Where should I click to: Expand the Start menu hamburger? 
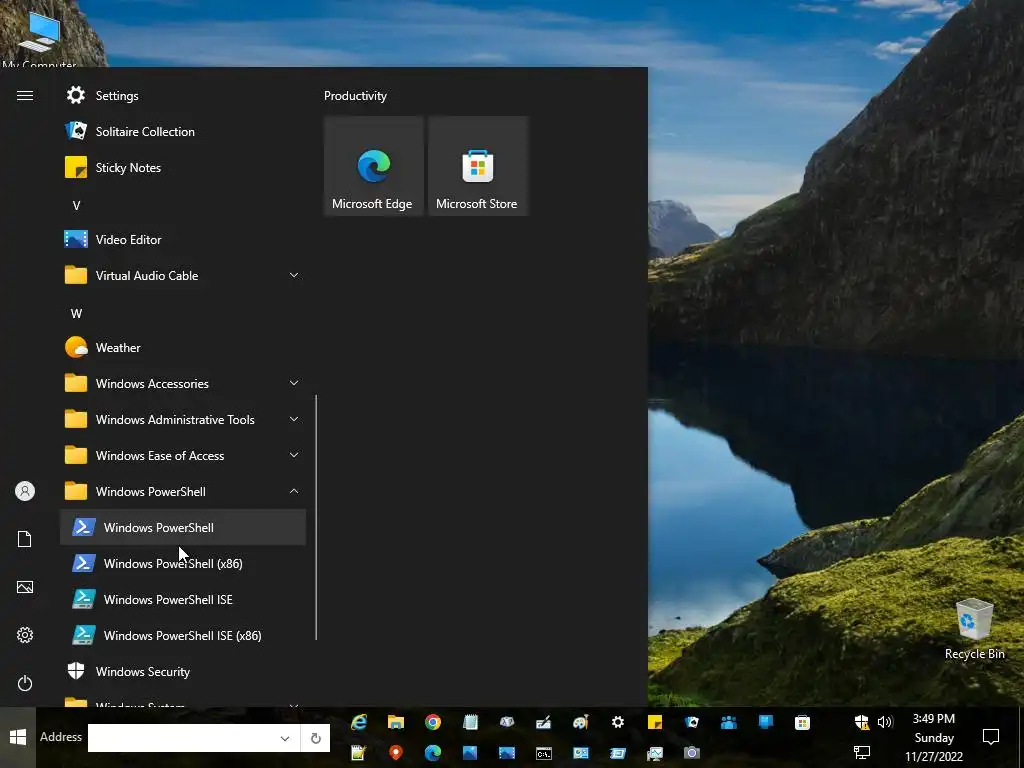[x=25, y=96]
